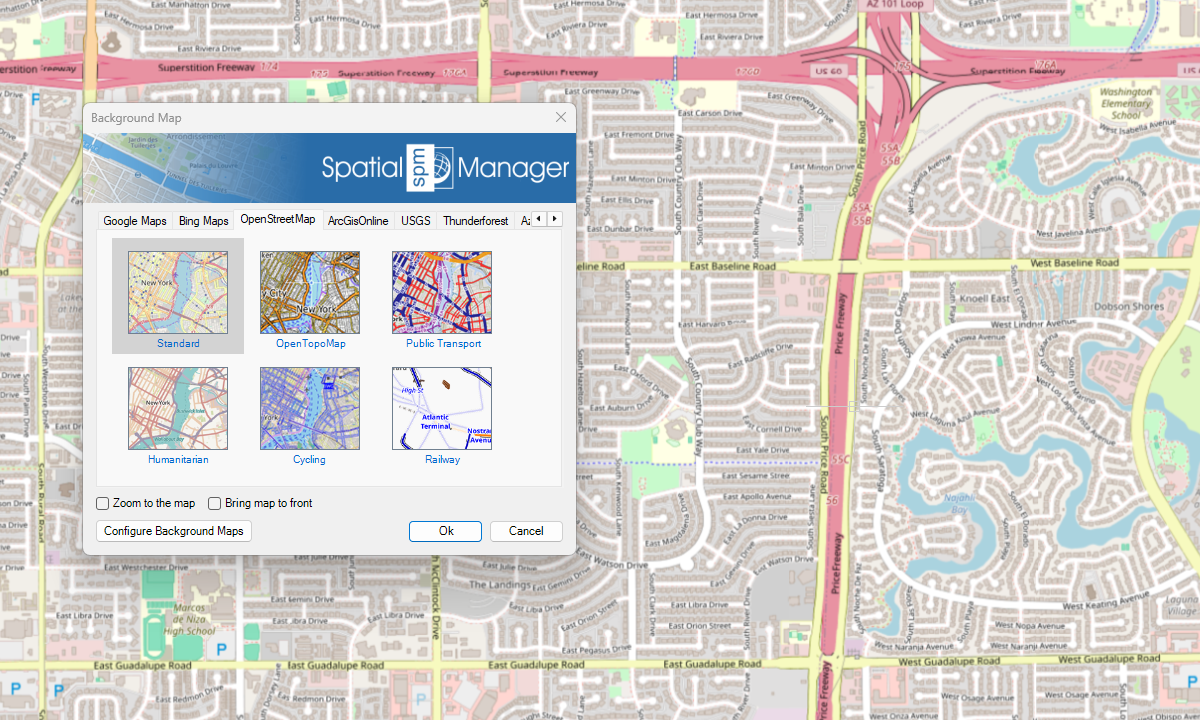Click the Standard label link

(x=178, y=343)
